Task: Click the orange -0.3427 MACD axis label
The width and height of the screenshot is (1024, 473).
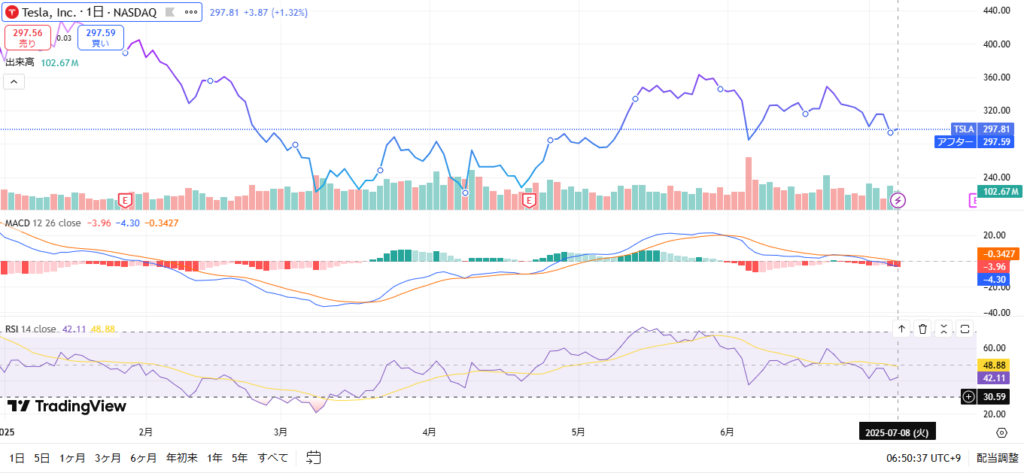Action: [999, 254]
